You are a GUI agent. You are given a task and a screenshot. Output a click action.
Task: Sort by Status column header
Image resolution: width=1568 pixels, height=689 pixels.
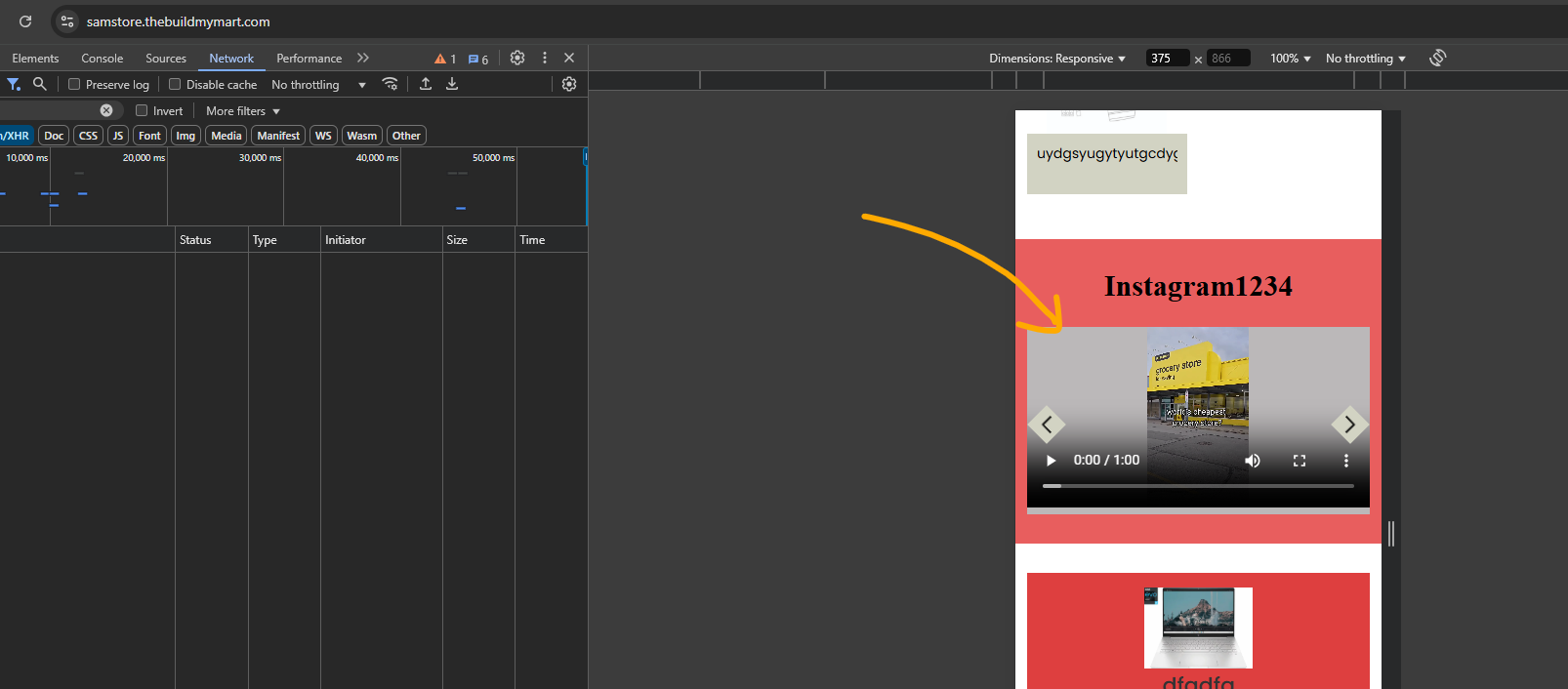pos(212,240)
